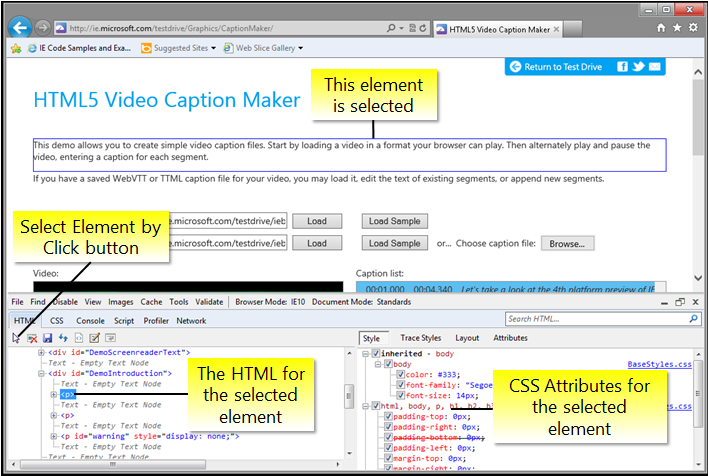Expand the DemoScreenreaderText div node
Image resolution: width=708 pixels, height=476 pixels.
point(41,352)
